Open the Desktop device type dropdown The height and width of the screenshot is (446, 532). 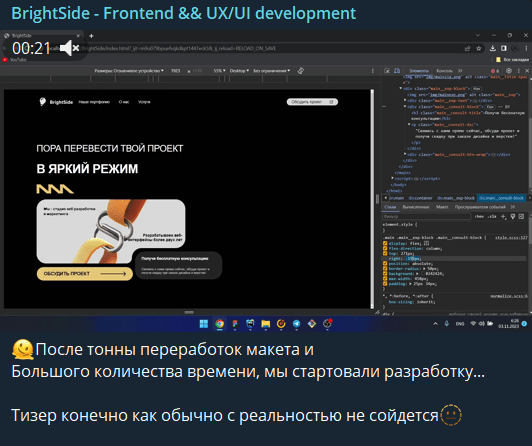(239, 71)
